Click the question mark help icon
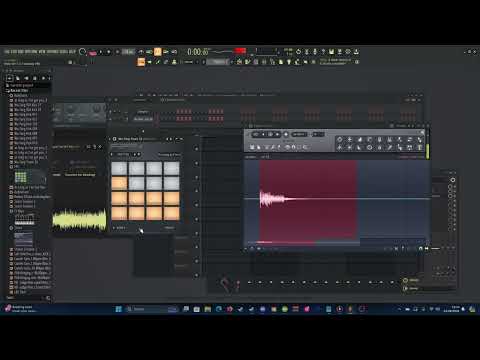 323,52
